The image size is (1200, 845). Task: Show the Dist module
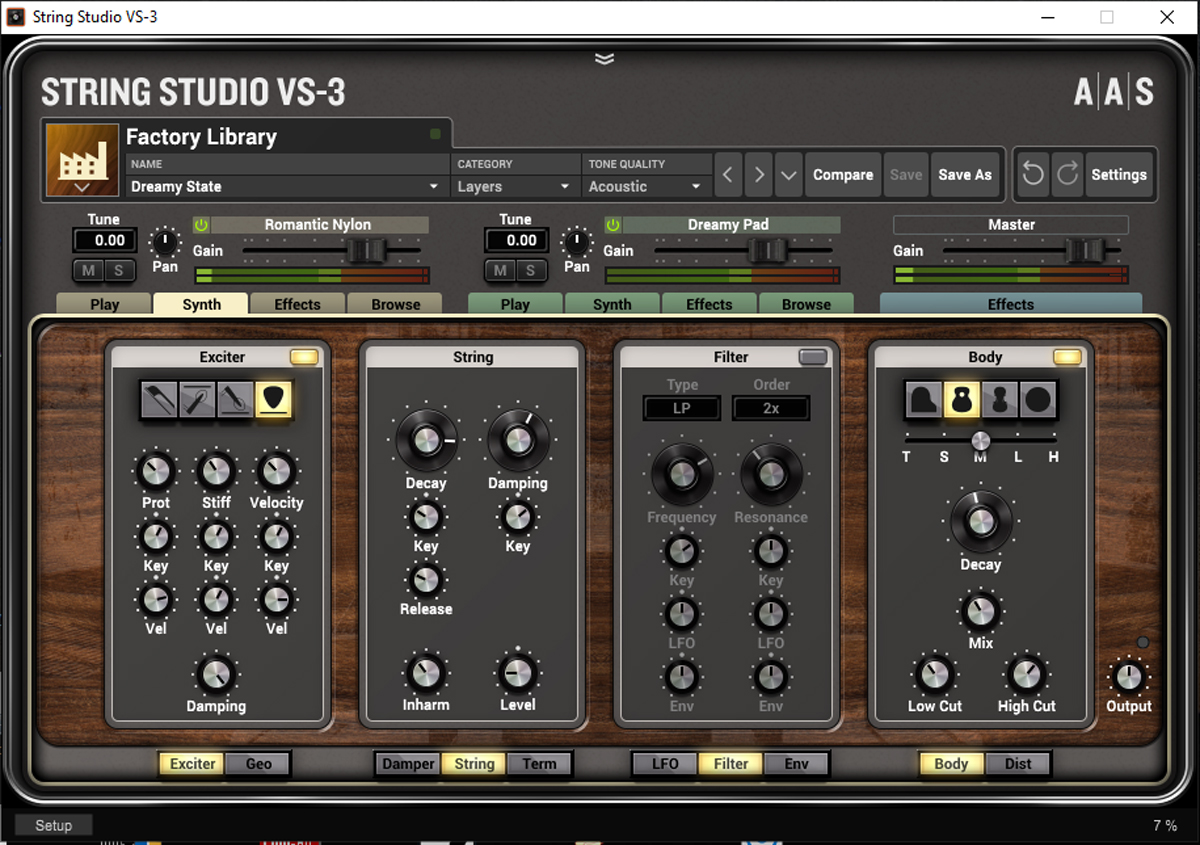coord(1018,763)
